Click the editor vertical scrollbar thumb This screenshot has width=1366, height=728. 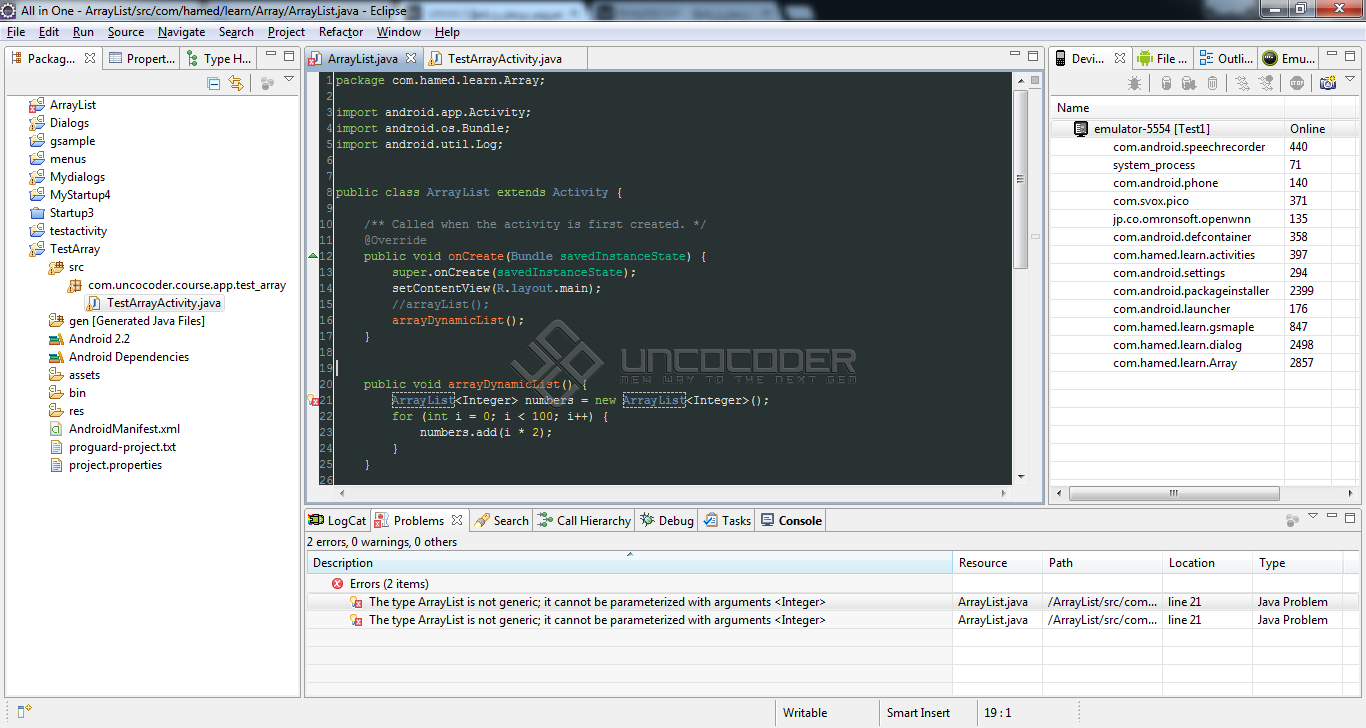pyautogui.click(x=1021, y=178)
